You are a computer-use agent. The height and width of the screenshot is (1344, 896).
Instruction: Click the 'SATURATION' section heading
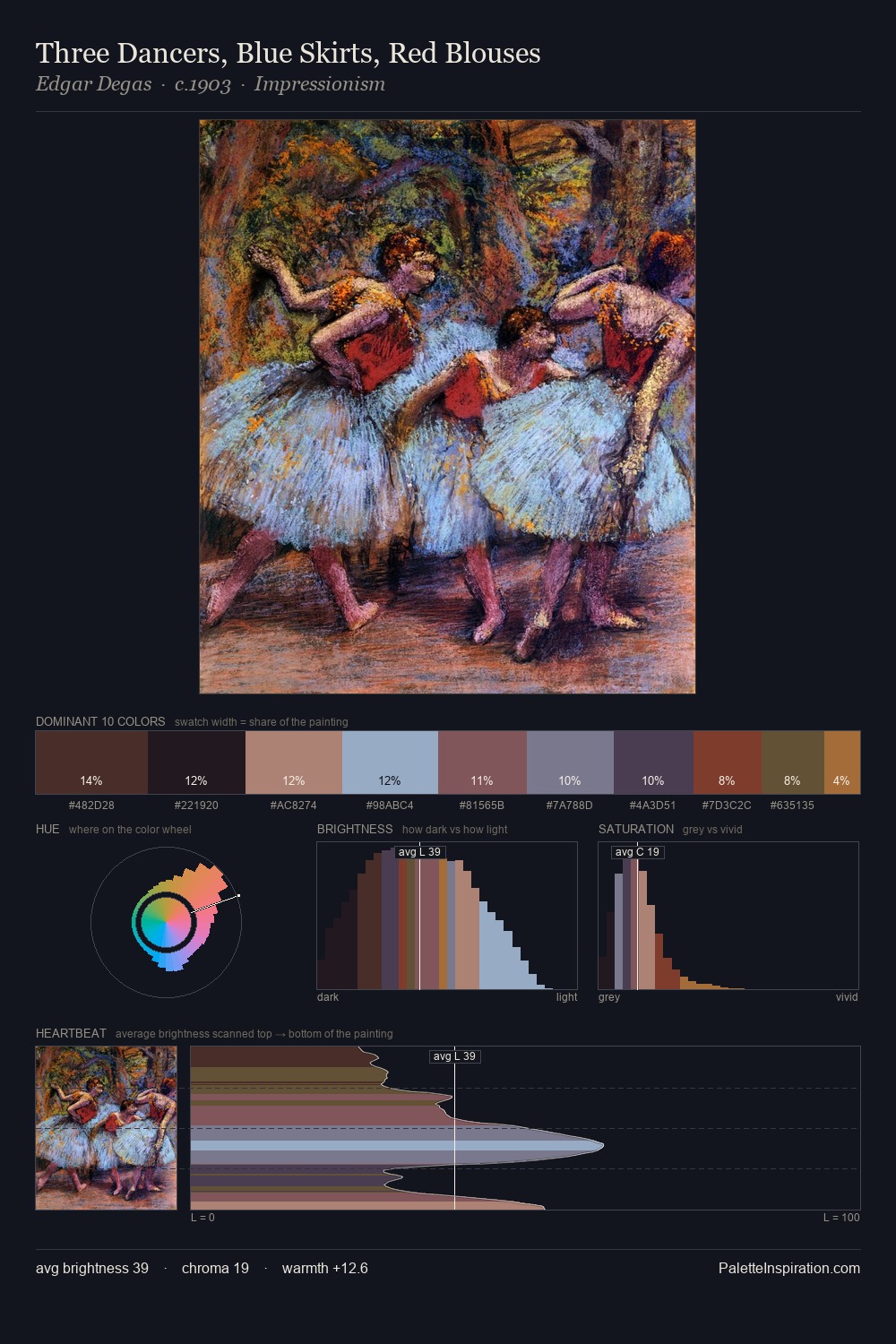click(636, 829)
